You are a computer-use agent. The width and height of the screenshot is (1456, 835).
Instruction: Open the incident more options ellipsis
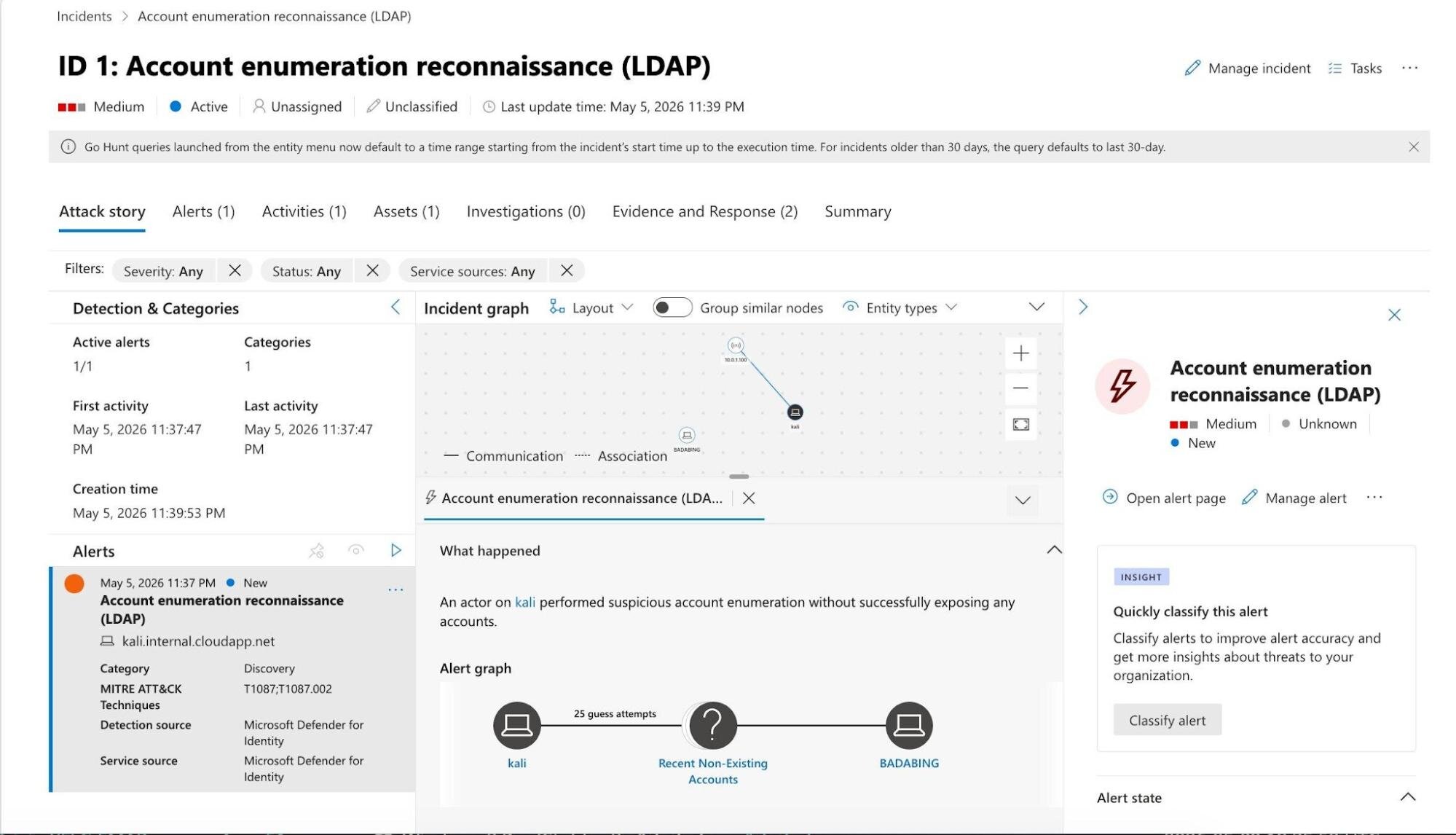pos(1409,68)
